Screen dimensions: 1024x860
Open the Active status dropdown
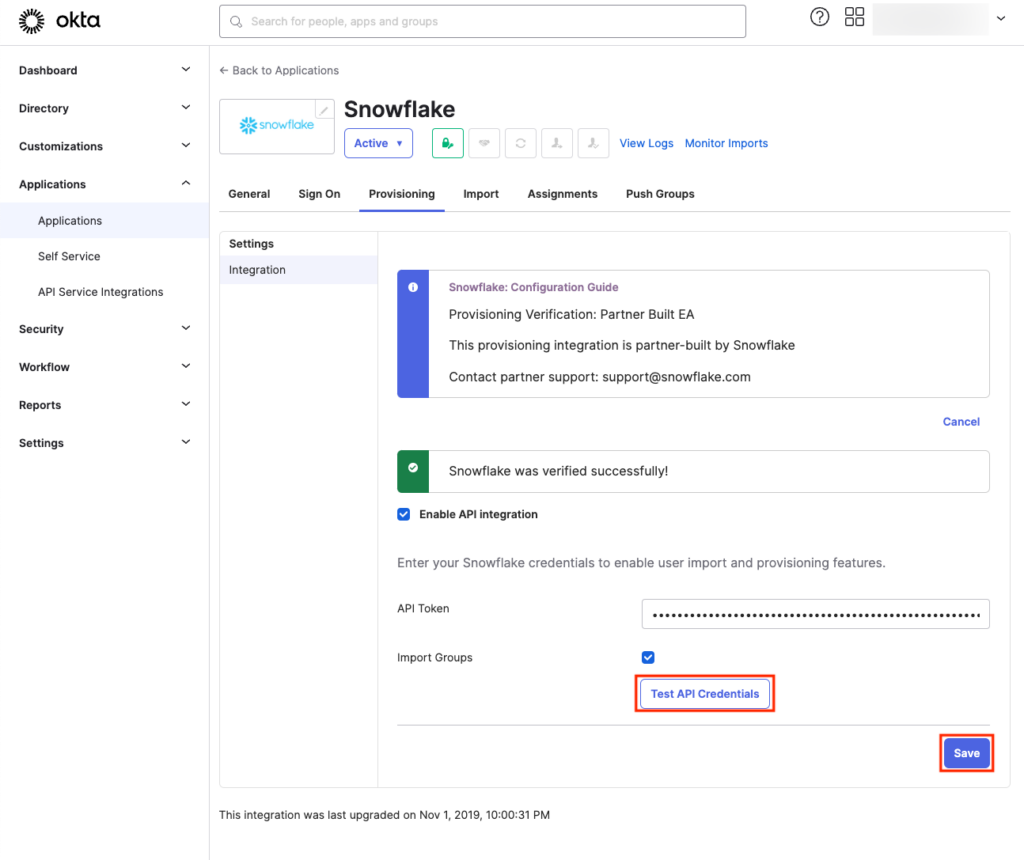coord(378,142)
